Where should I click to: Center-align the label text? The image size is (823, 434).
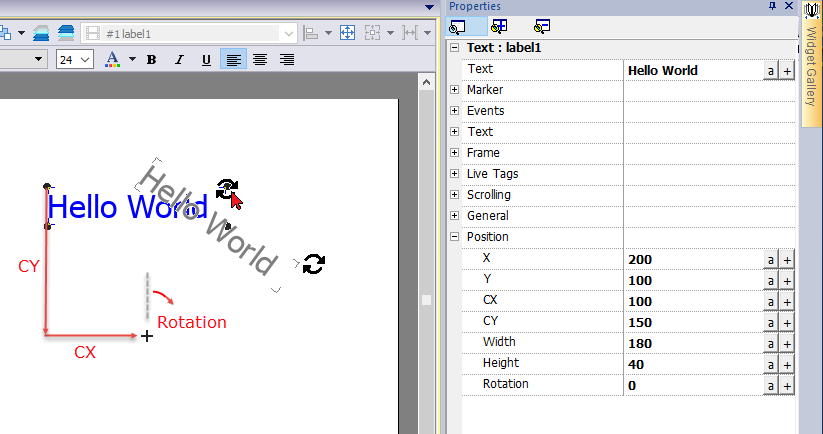(260, 60)
